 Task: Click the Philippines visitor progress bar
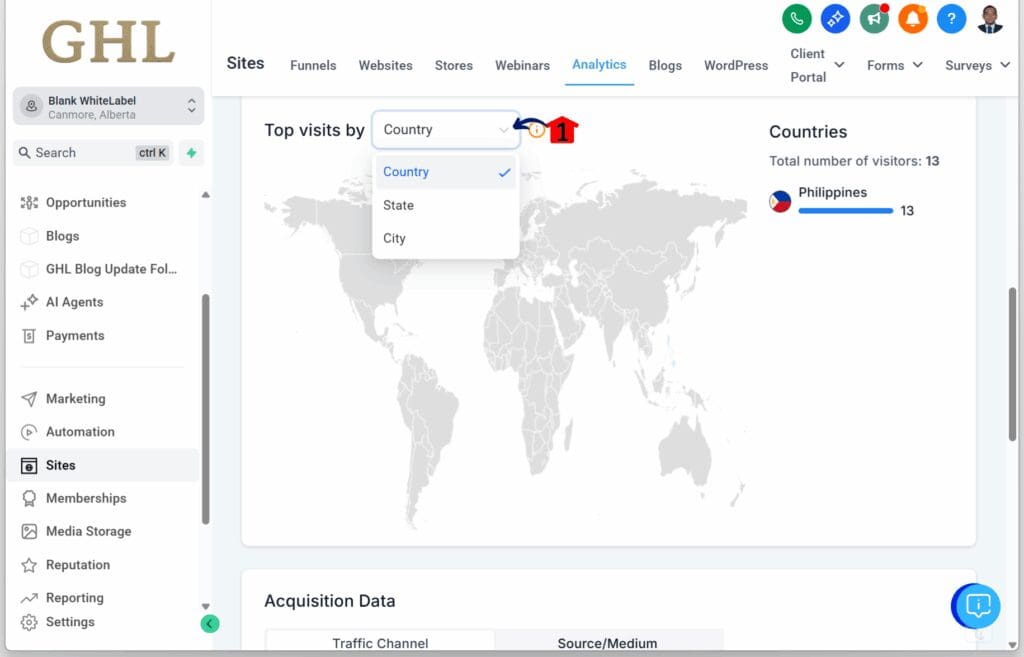coord(844,211)
